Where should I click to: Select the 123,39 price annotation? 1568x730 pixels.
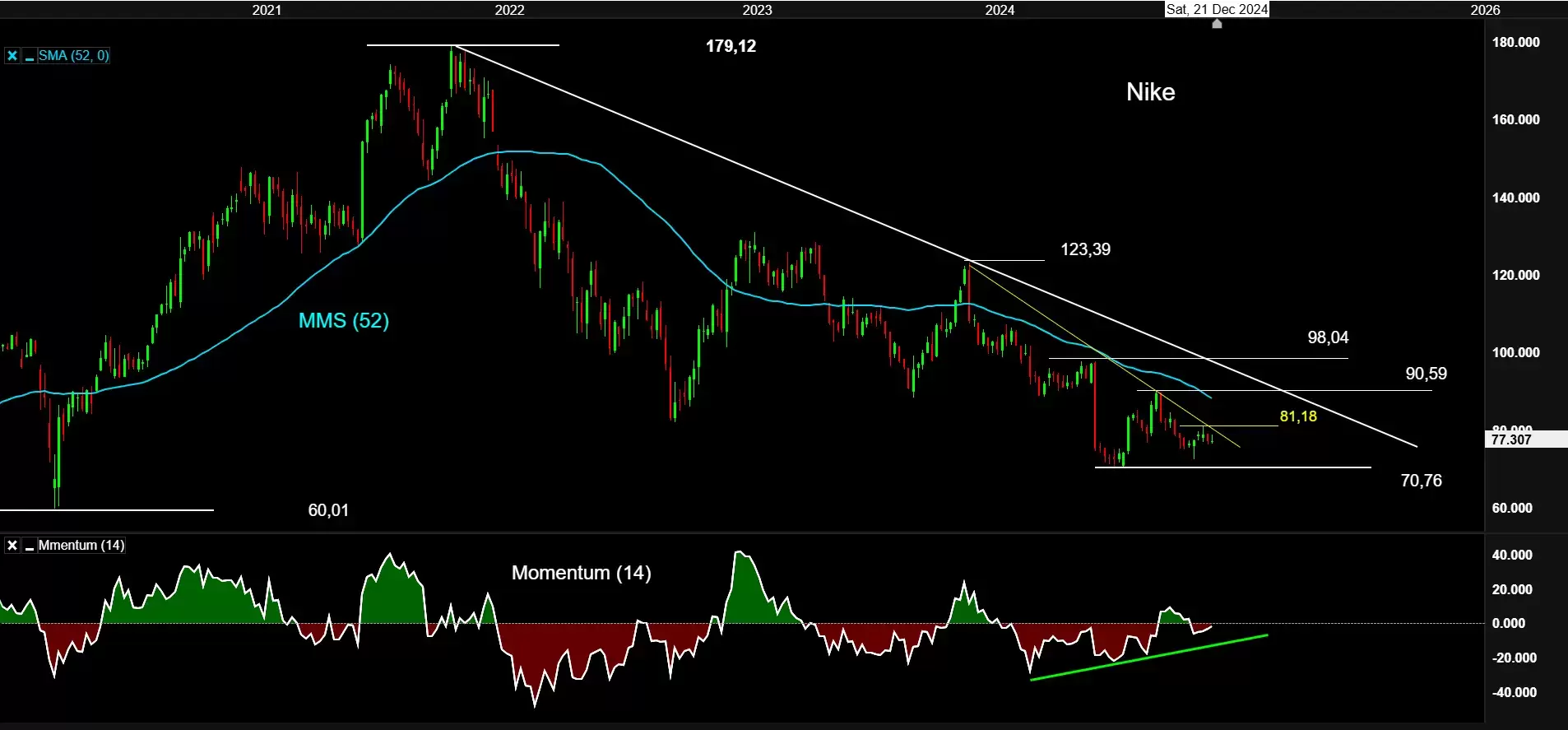tap(1085, 249)
